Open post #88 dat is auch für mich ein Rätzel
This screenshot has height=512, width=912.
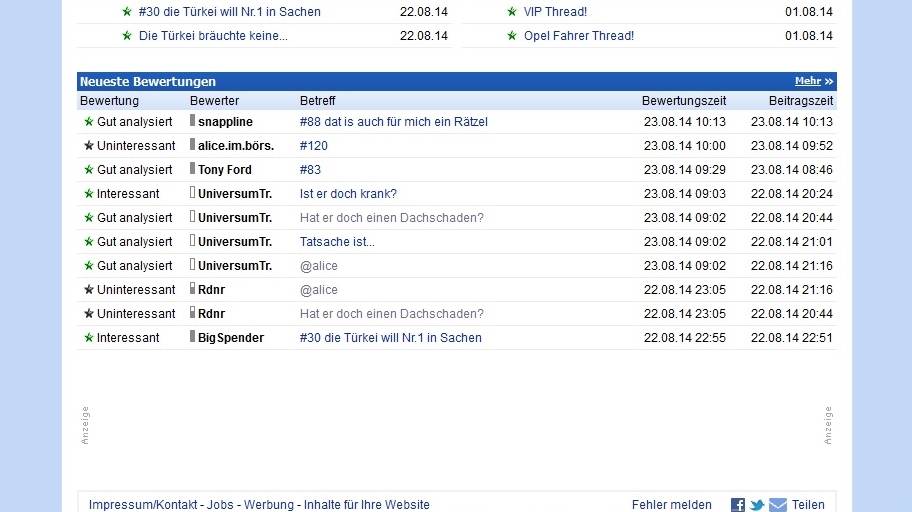pyautogui.click(x=394, y=122)
